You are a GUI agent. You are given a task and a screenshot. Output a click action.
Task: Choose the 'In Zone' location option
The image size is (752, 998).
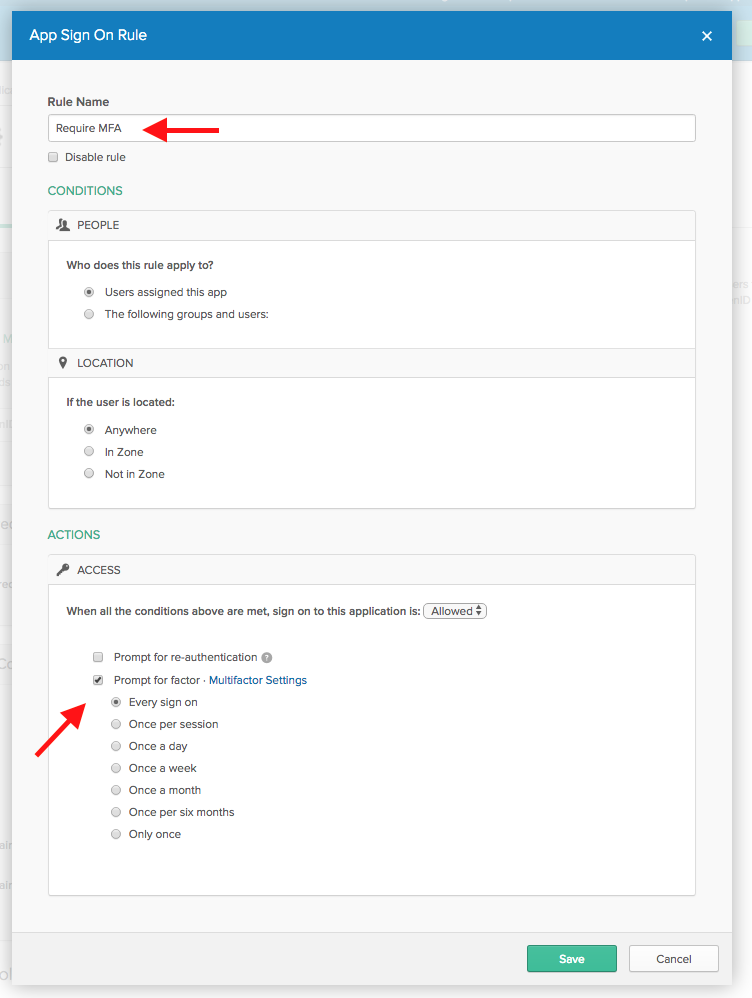(x=90, y=452)
